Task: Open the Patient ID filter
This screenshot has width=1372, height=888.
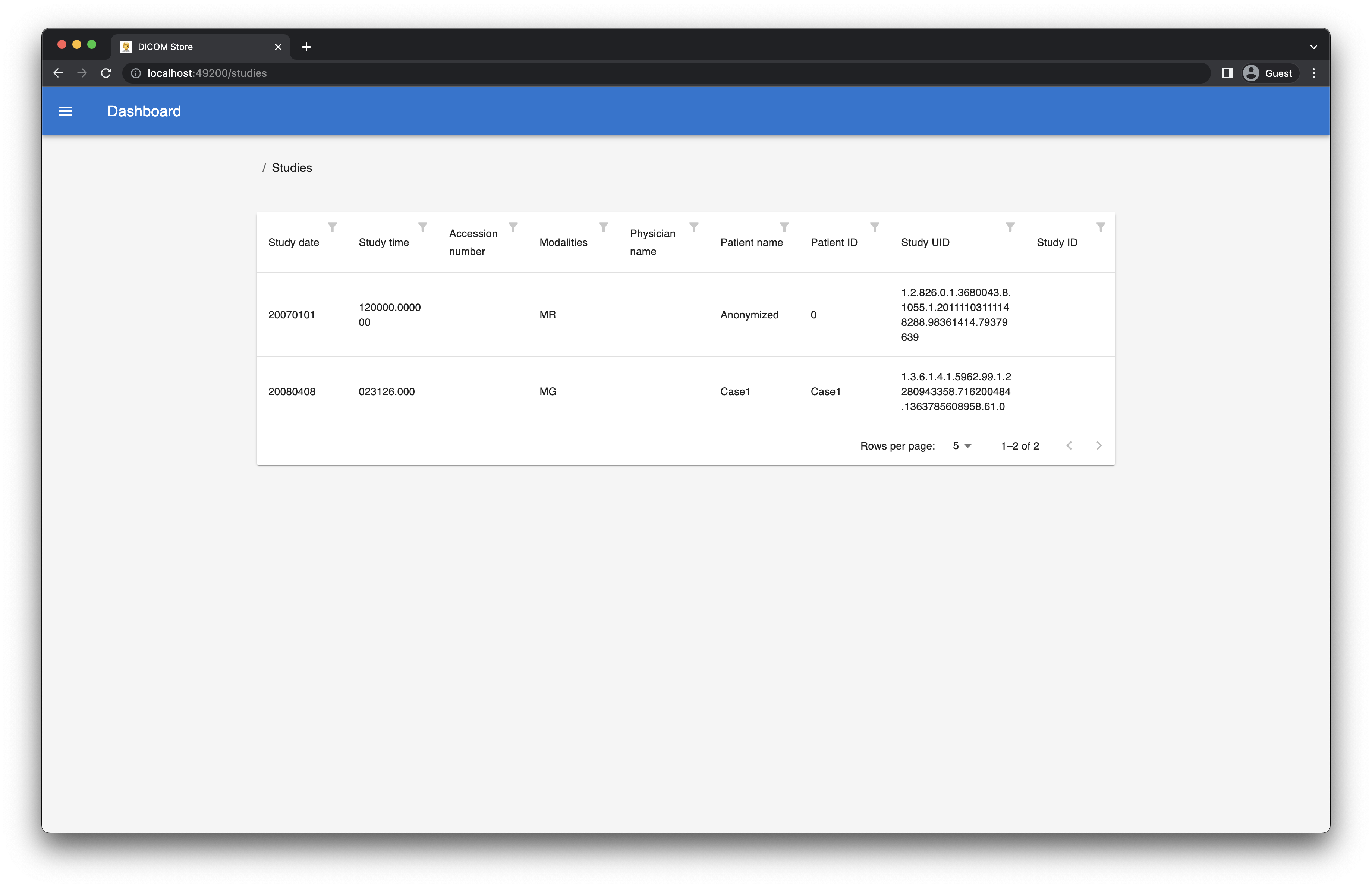Action: (875, 227)
